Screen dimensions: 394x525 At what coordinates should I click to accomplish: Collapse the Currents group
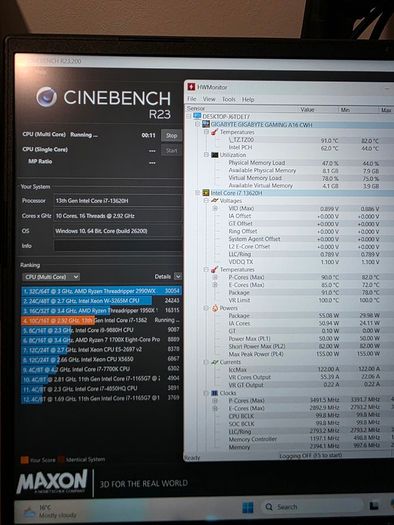click(x=207, y=362)
